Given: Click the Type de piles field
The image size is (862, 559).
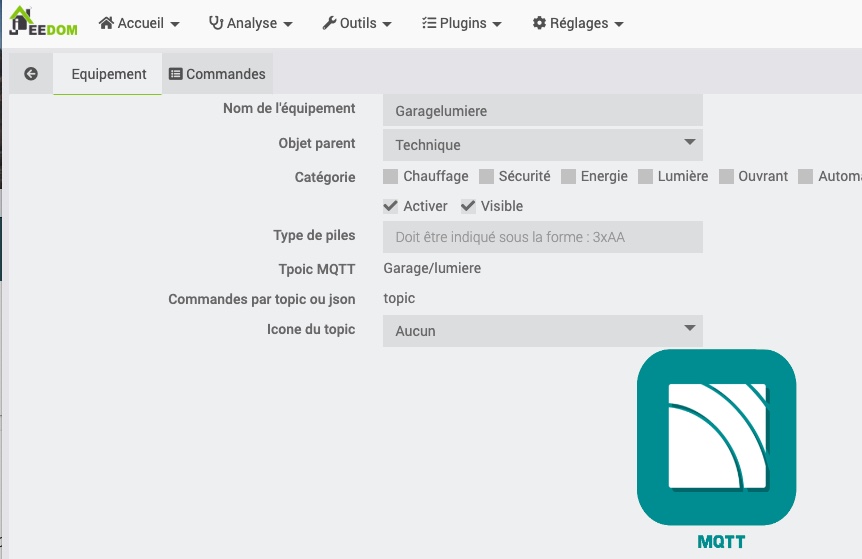Looking at the screenshot, I should click(x=543, y=237).
